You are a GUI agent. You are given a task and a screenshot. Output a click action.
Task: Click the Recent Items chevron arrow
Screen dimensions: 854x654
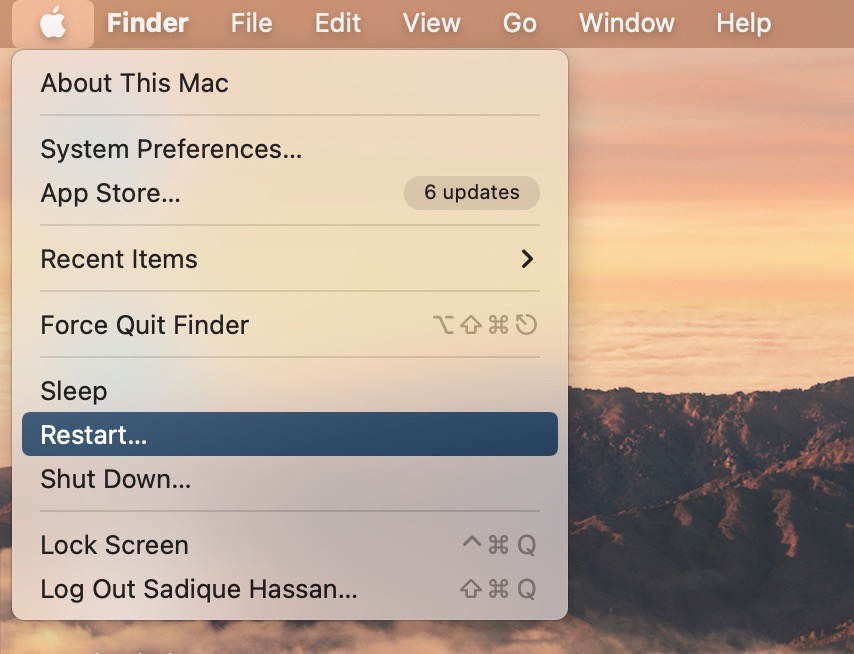pos(527,259)
